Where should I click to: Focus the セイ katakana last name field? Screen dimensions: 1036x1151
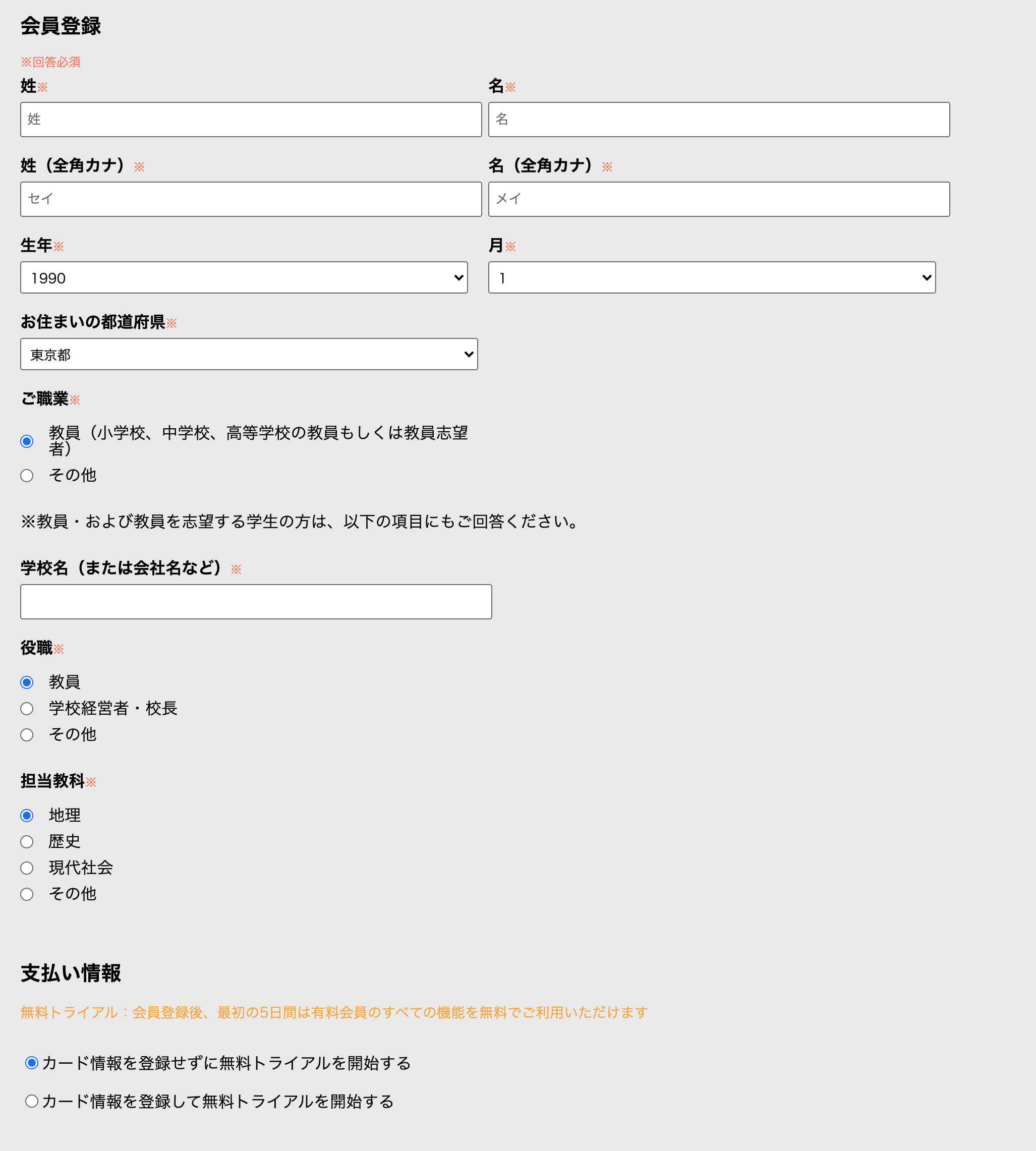click(x=251, y=199)
